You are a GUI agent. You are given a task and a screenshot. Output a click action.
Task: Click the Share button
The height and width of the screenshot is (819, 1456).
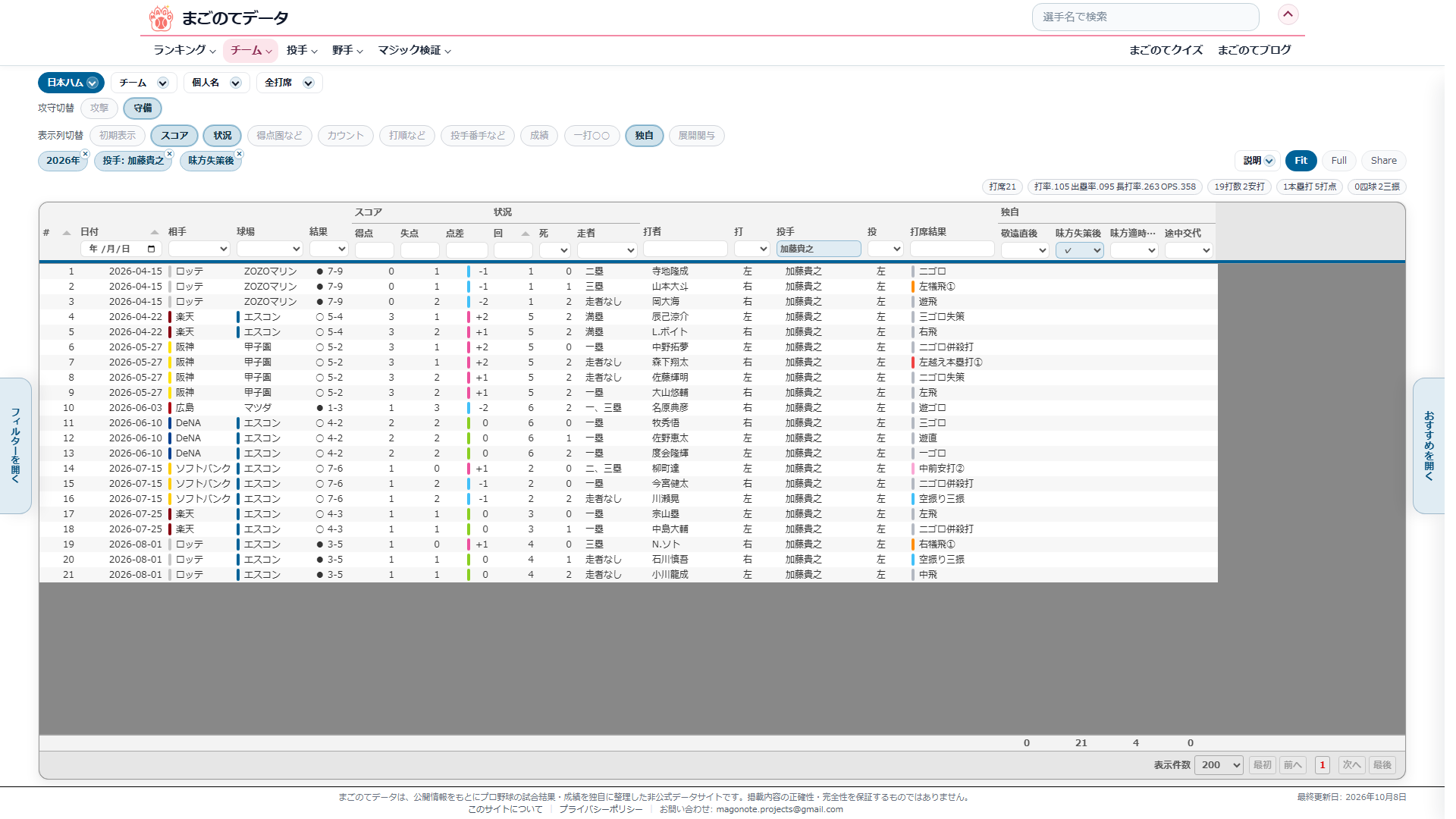pos(1383,161)
